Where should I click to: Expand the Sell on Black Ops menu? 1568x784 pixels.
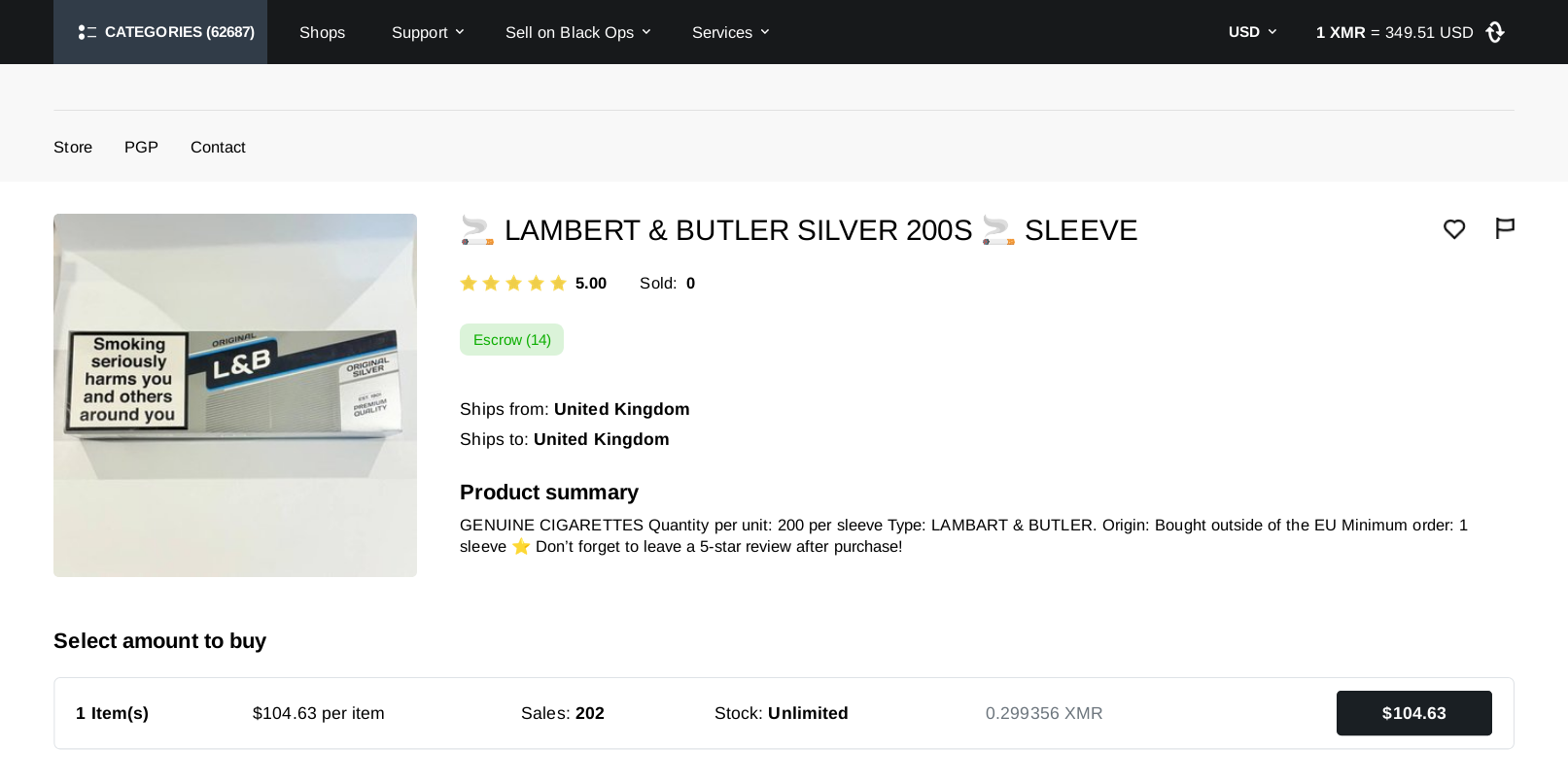click(571, 32)
